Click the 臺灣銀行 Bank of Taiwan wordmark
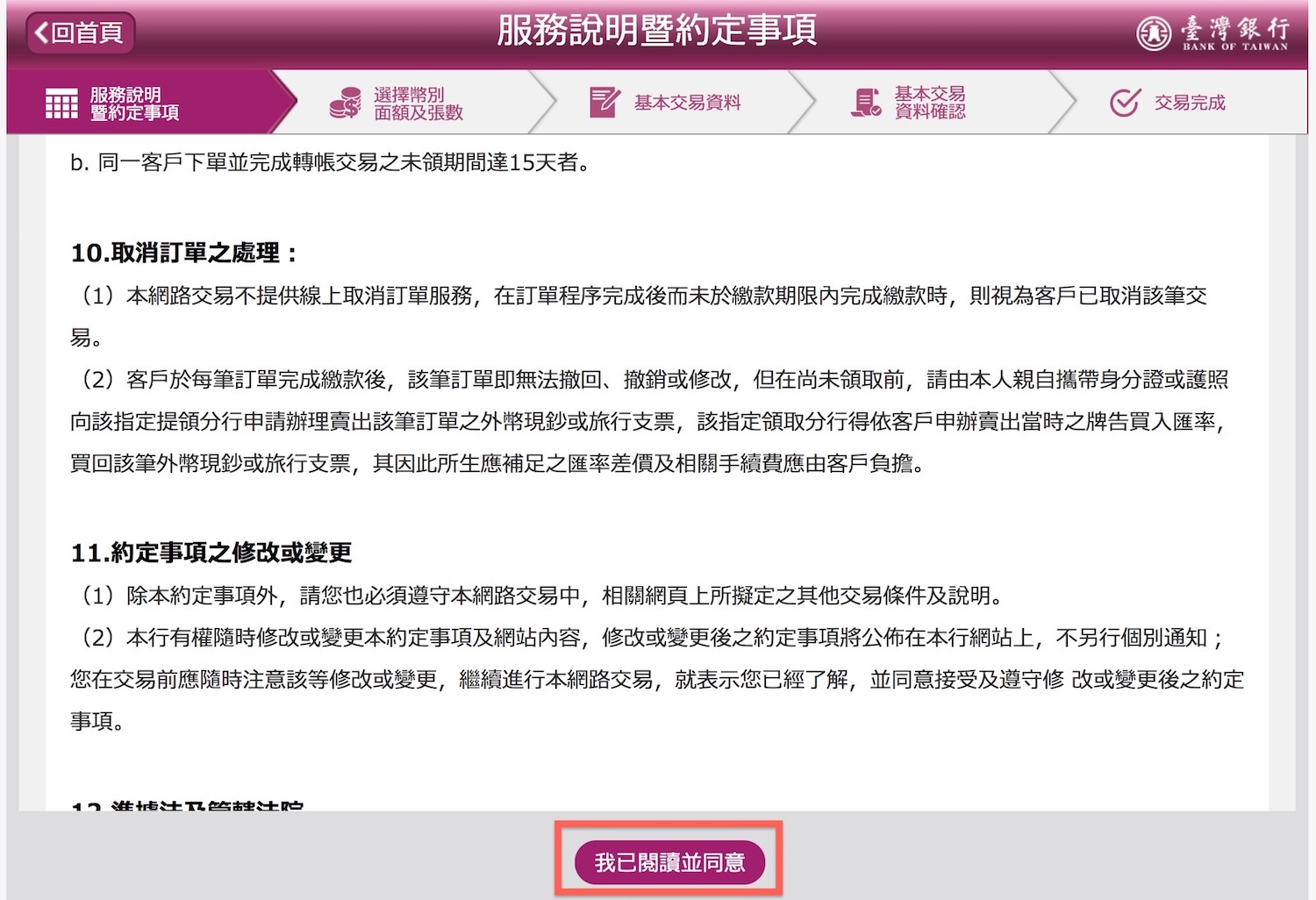 point(1235,33)
